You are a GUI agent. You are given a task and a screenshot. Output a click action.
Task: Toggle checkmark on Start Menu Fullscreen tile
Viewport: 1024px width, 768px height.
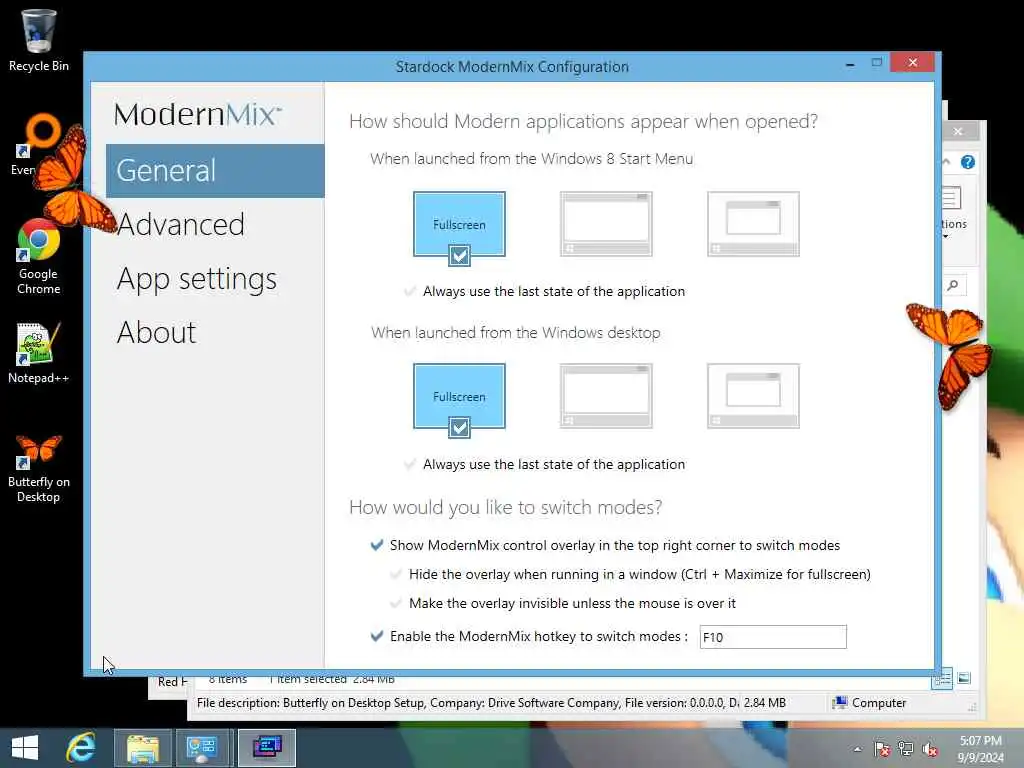(x=459, y=255)
